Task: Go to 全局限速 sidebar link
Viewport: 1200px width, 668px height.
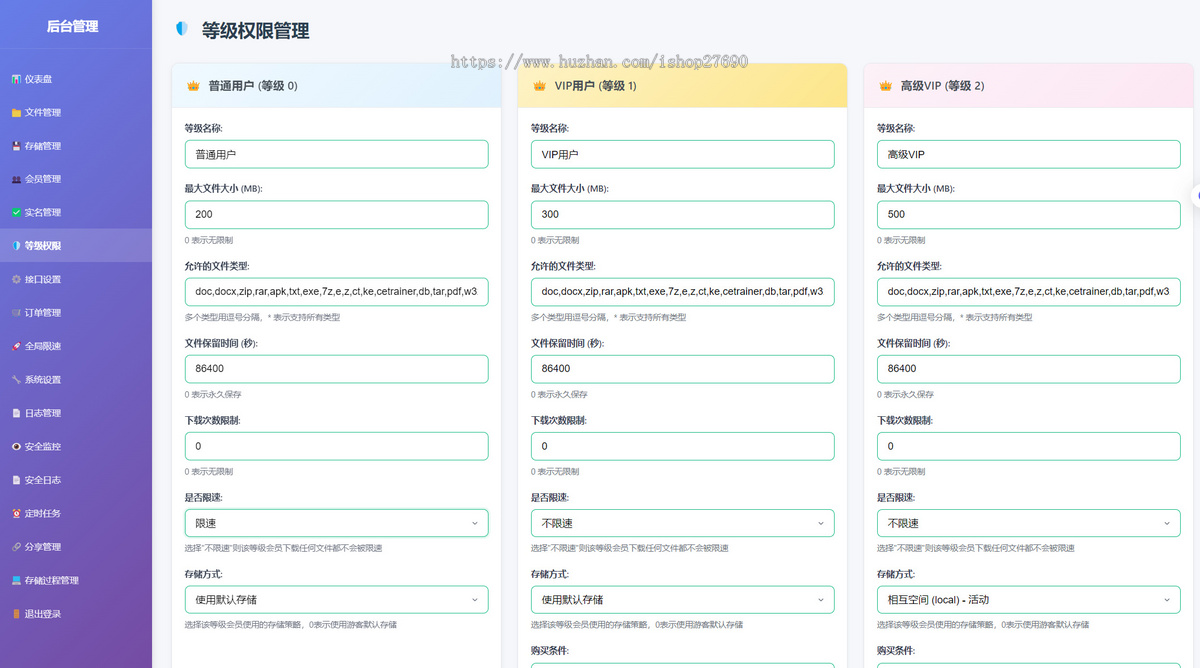Action: coord(76,346)
